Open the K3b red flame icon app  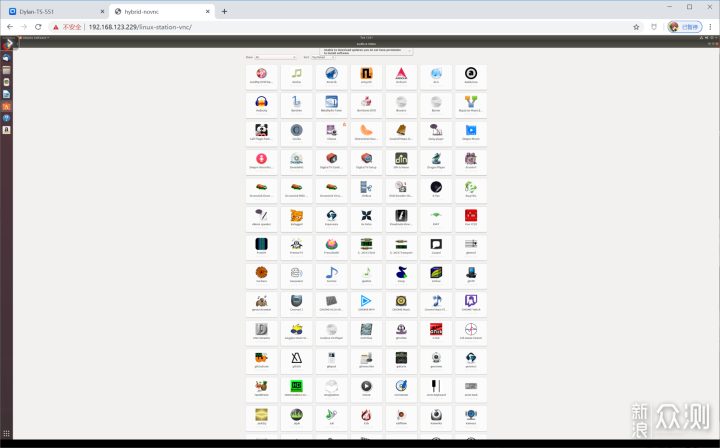[366, 418]
